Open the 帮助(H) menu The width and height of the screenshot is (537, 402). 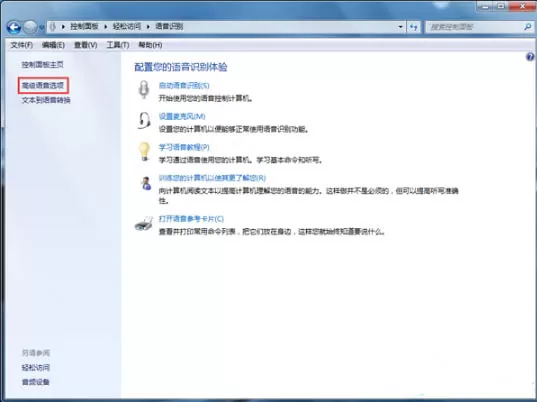point(150,45)
